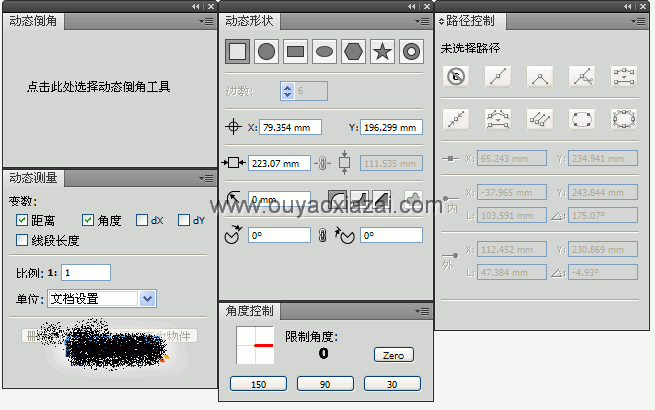Click the center point crosshair icon
Screen dimensions: 655x410
pyautogui.click(x=234, y=127)
